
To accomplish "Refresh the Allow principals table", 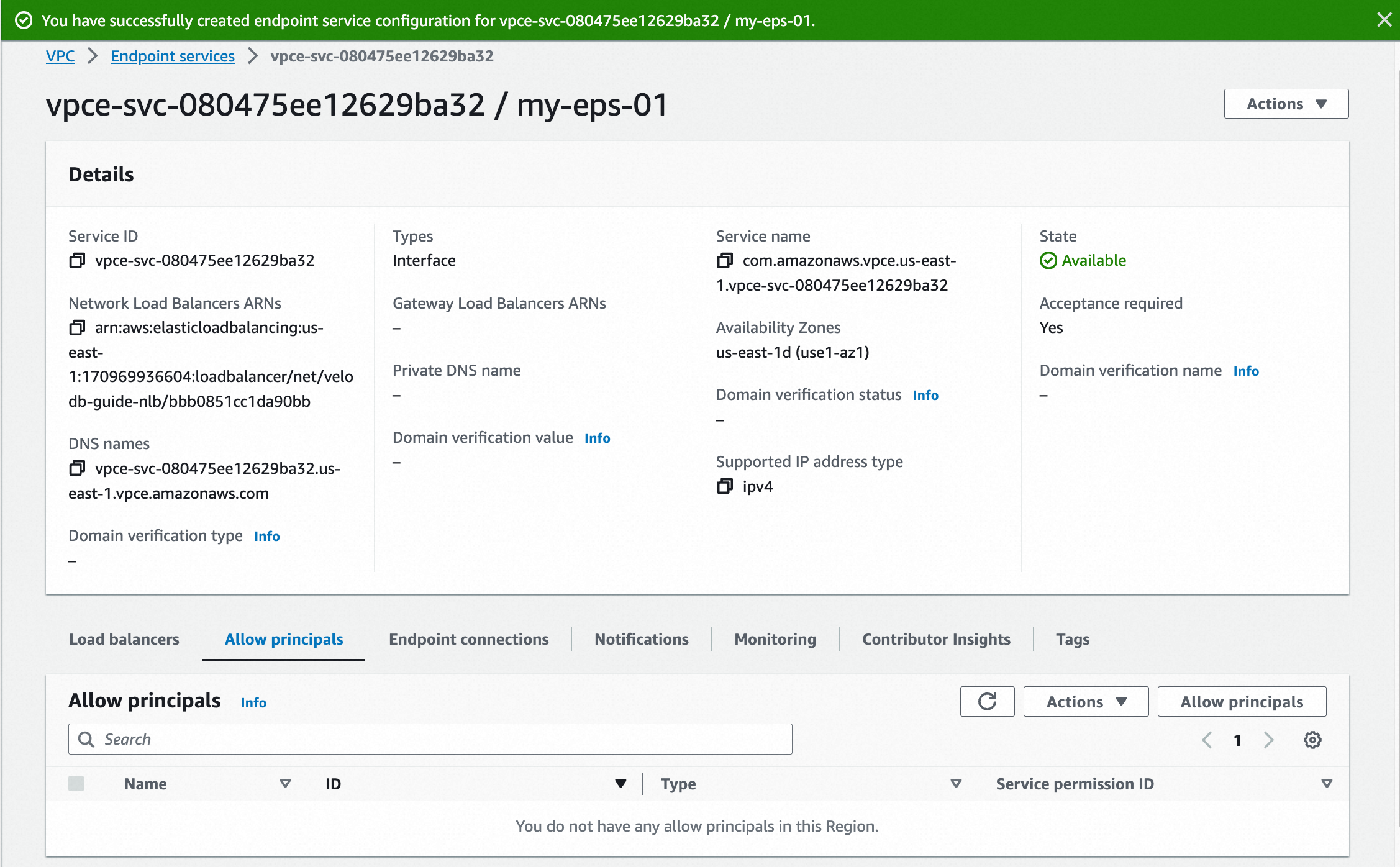I will tap(987, 701).
